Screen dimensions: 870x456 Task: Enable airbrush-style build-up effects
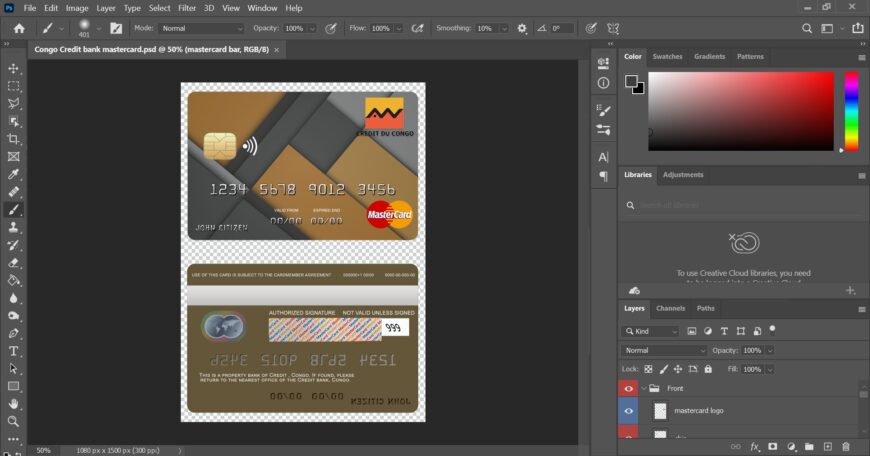[417, 28]
